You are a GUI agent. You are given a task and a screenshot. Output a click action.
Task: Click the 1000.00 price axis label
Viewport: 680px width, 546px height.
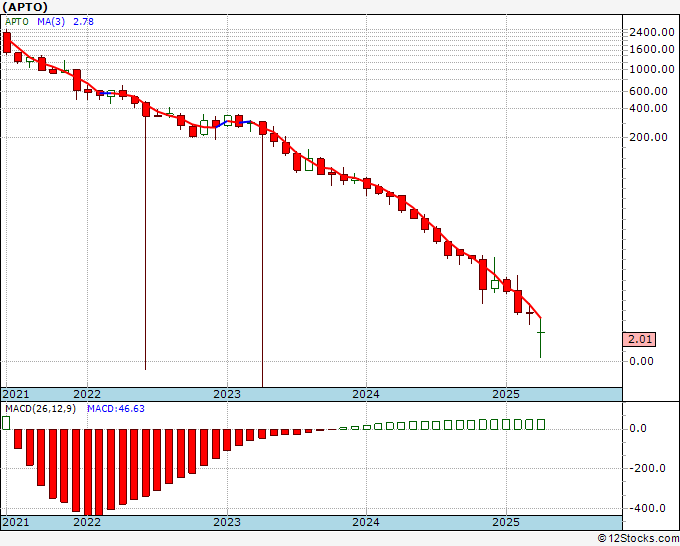click(652, 69)
